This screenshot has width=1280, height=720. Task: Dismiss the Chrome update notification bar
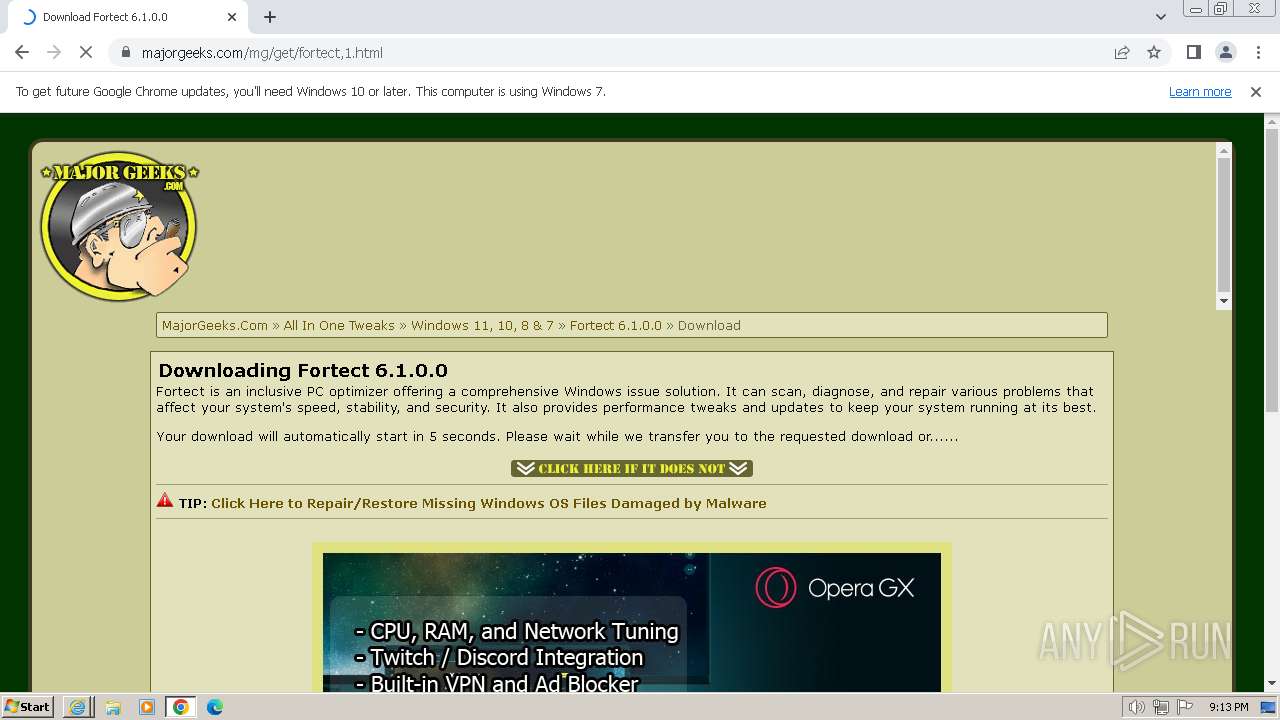1256,92
